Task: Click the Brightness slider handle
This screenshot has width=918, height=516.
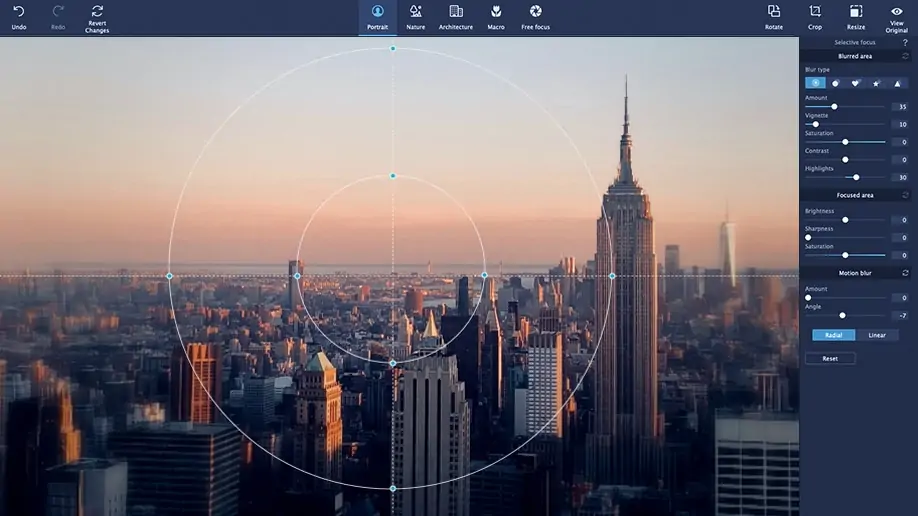Action: 845,220
